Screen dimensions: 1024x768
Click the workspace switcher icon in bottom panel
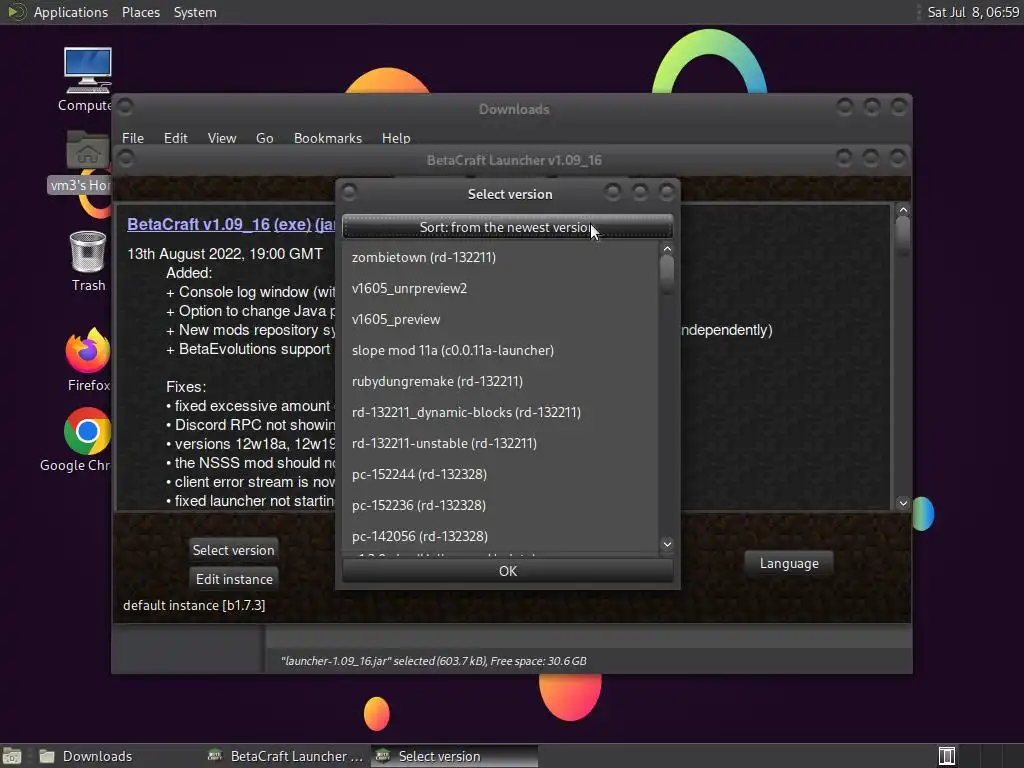click(x=947, y=756)
